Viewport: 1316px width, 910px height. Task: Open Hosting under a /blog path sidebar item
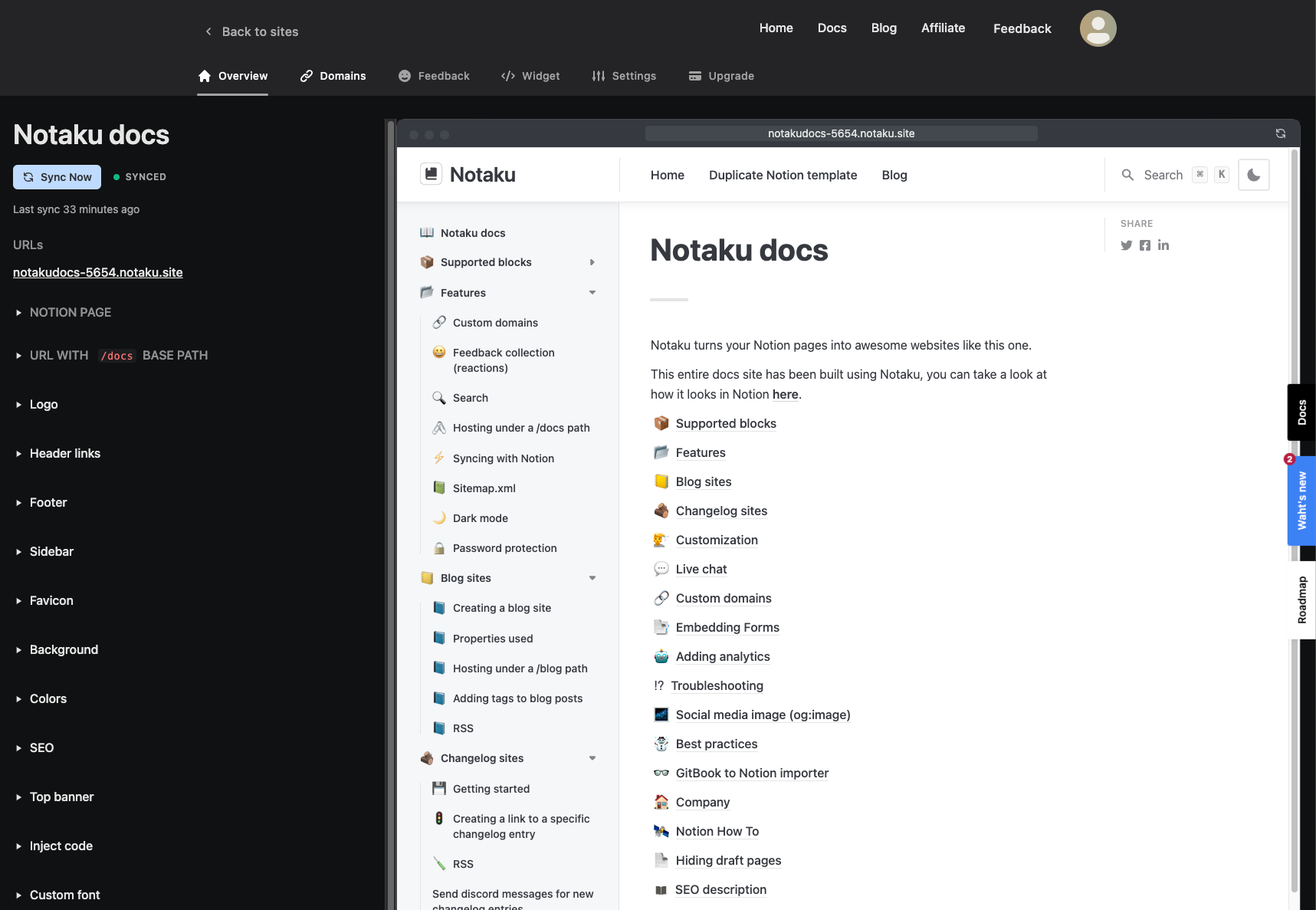[520, 669]
